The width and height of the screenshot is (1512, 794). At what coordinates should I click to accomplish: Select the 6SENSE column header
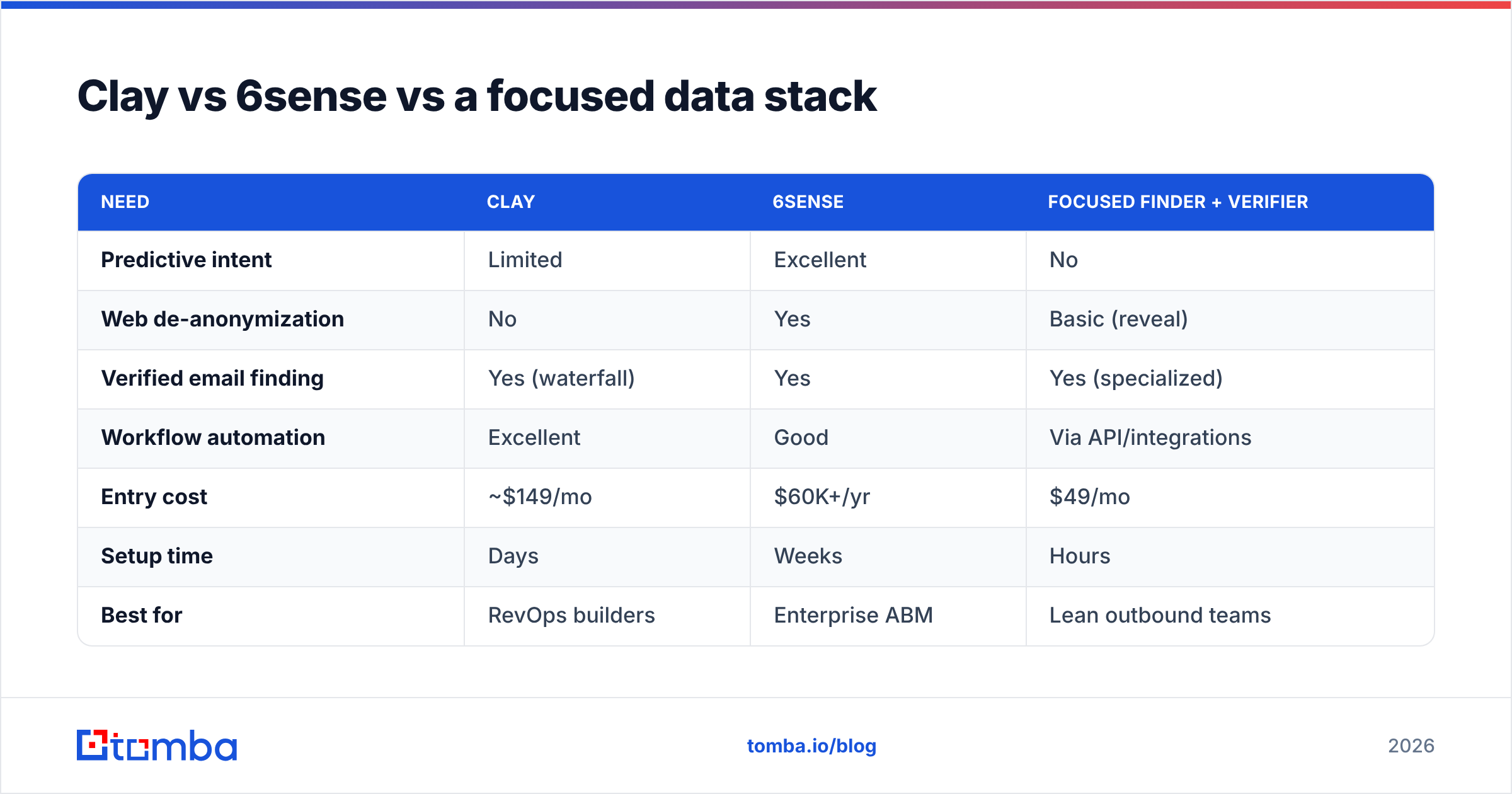pos(808,202)
